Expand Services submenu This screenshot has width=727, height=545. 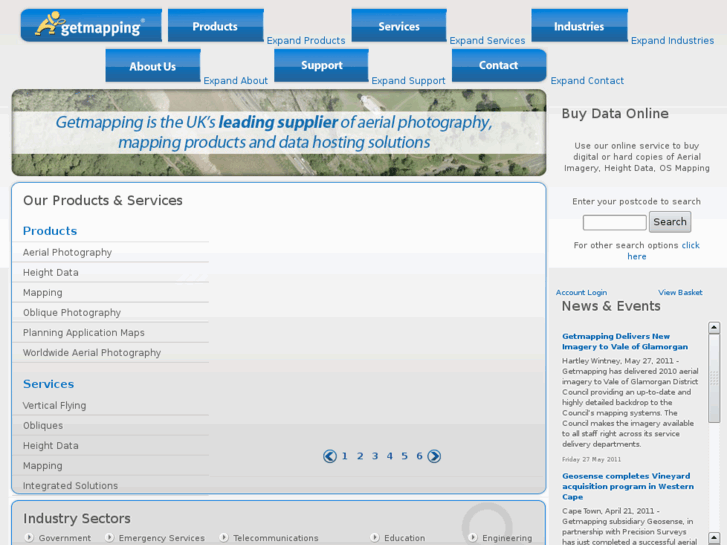487,40
